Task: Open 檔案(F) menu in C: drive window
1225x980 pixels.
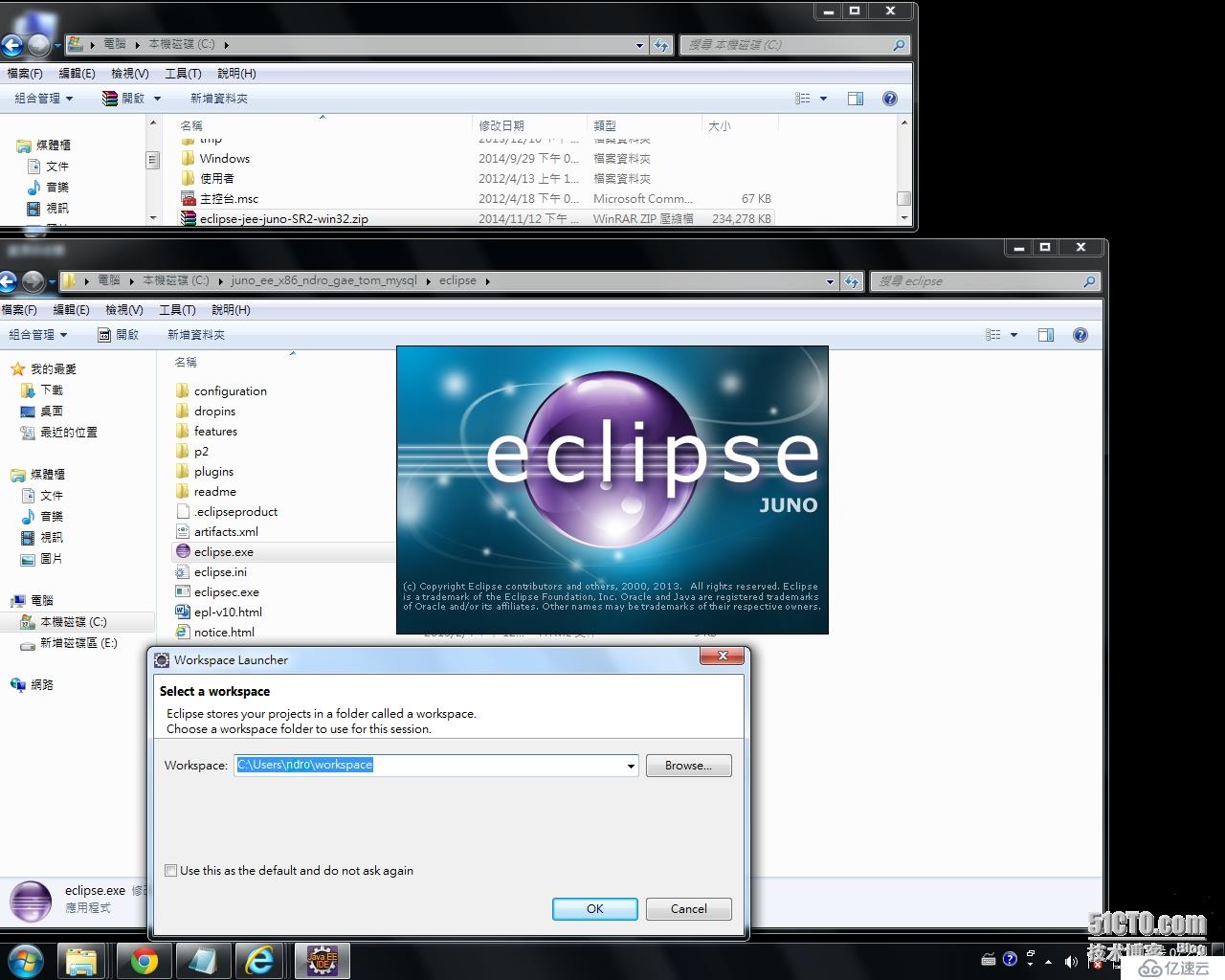Action: 25,74
